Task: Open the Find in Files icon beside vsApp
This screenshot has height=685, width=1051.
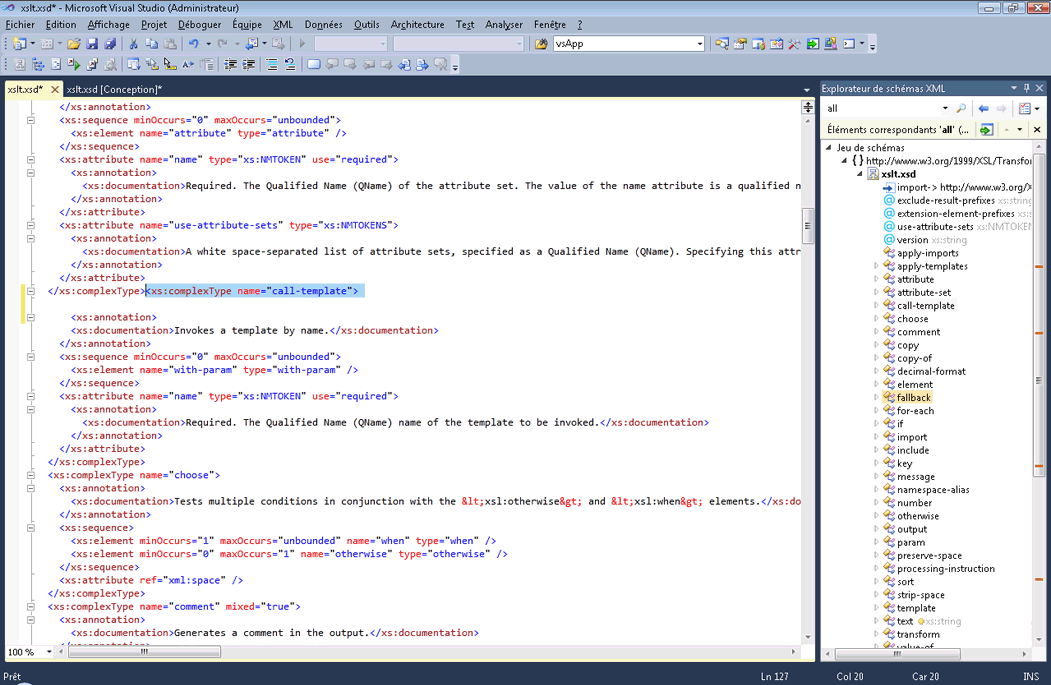Action: pyautogui.click(x=541, y=44)
